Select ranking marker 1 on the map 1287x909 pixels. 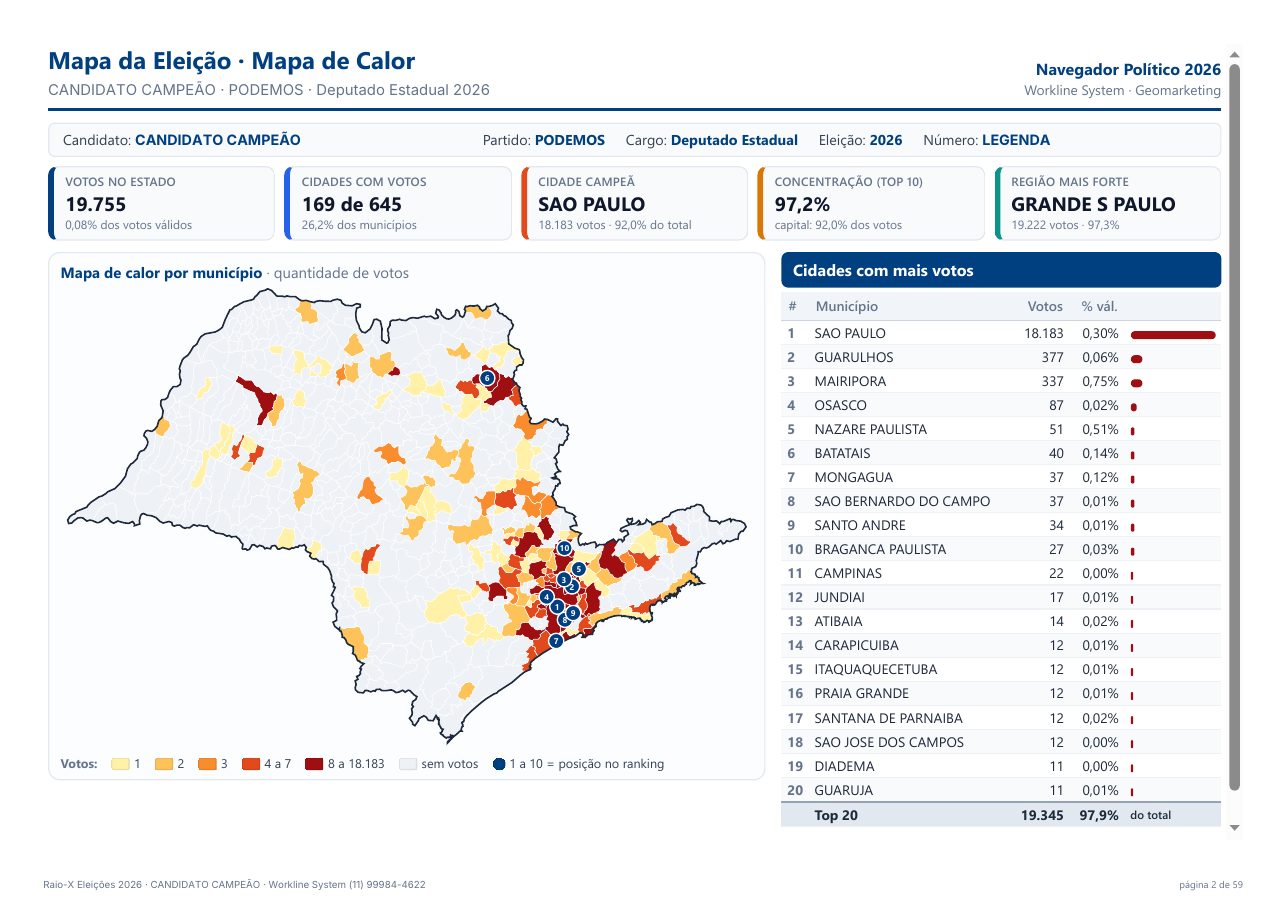pos(557,606)
